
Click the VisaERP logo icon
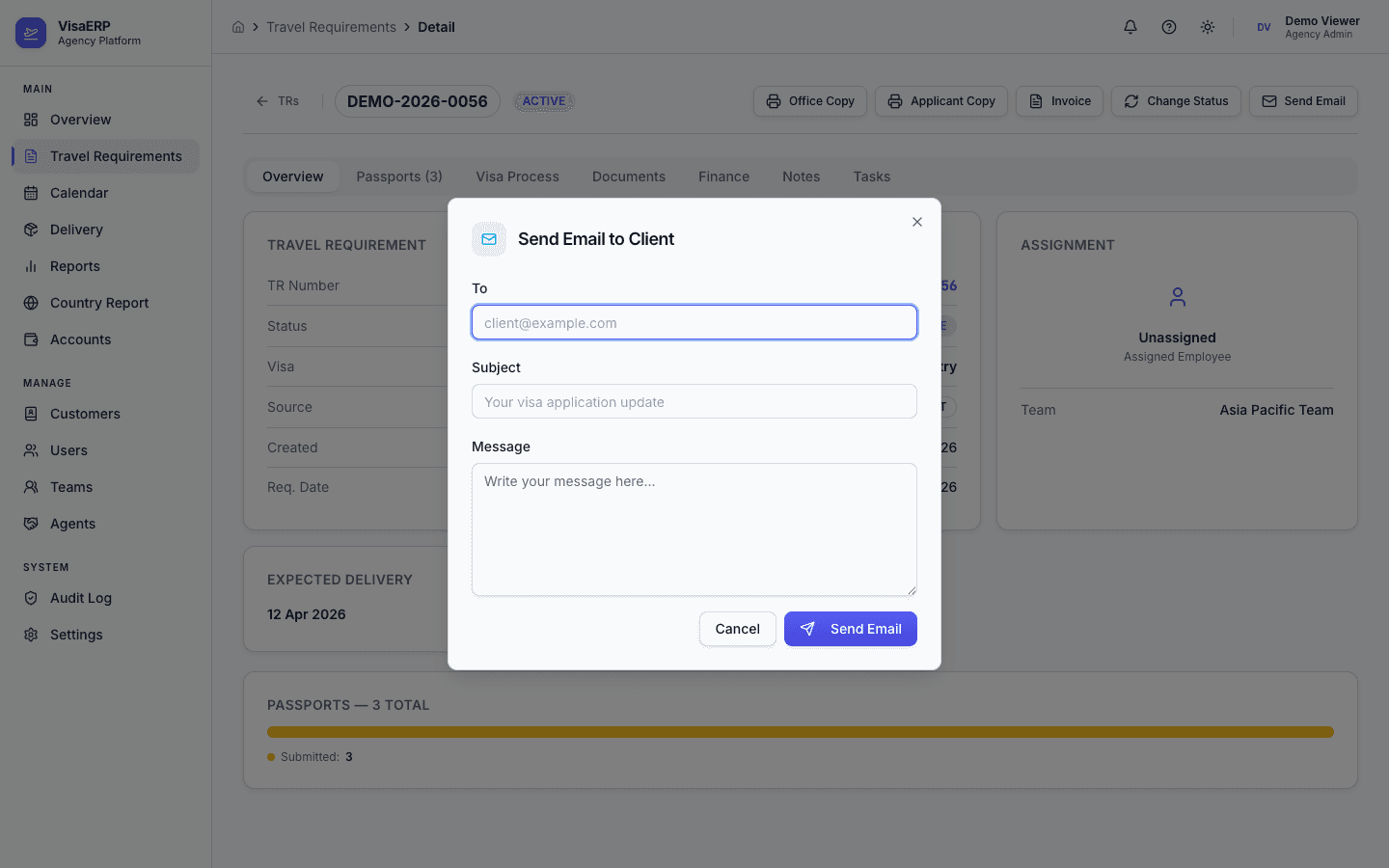(x=31, y=33)
